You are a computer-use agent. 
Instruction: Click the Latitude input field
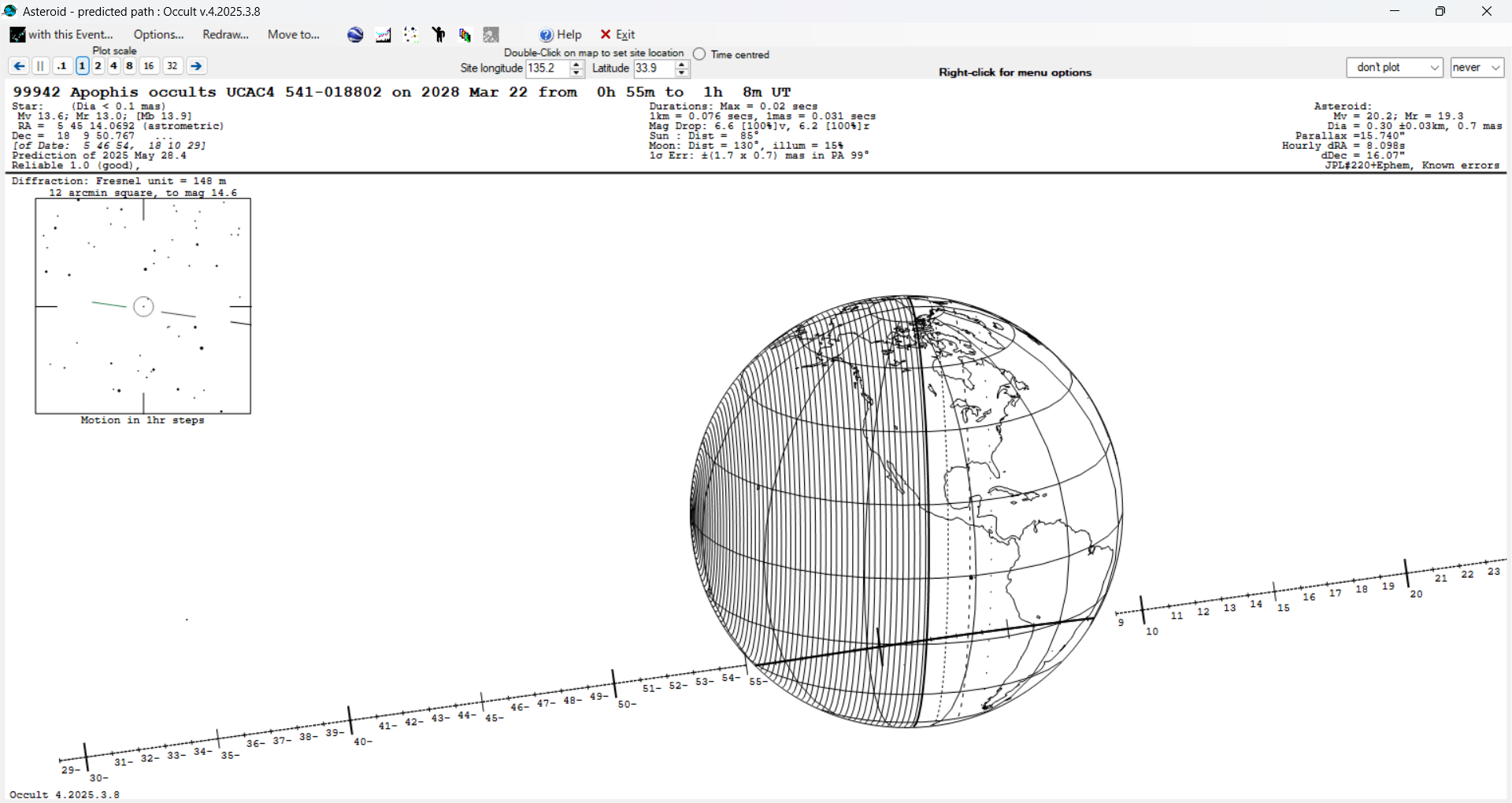(654, 68)
